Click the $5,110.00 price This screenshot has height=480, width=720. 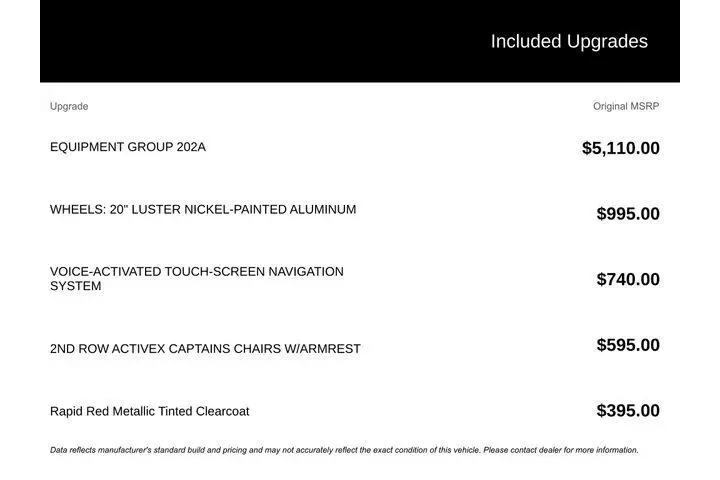point(620,148)
